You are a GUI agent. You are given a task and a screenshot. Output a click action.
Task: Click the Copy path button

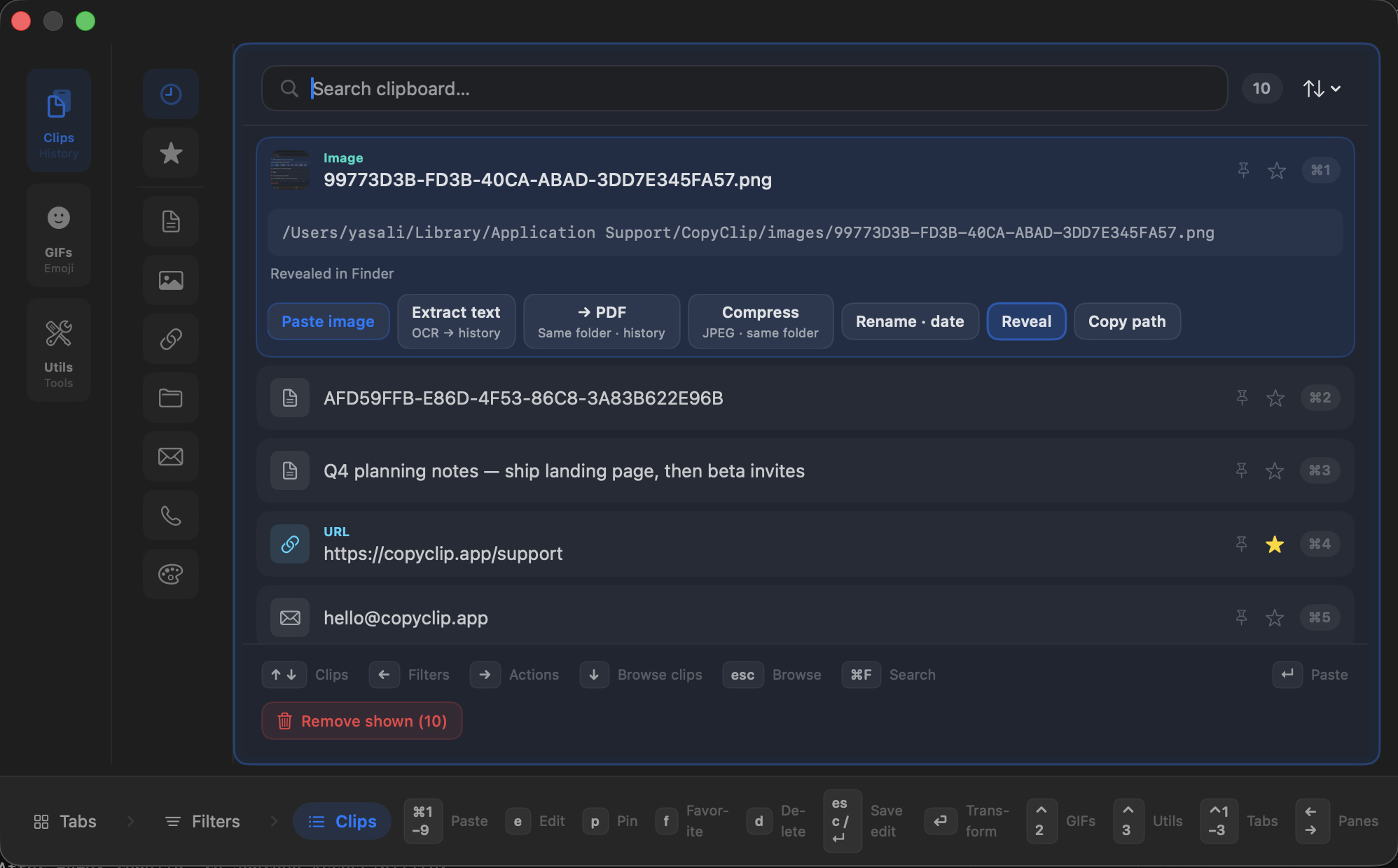(x=1127, y=321)
